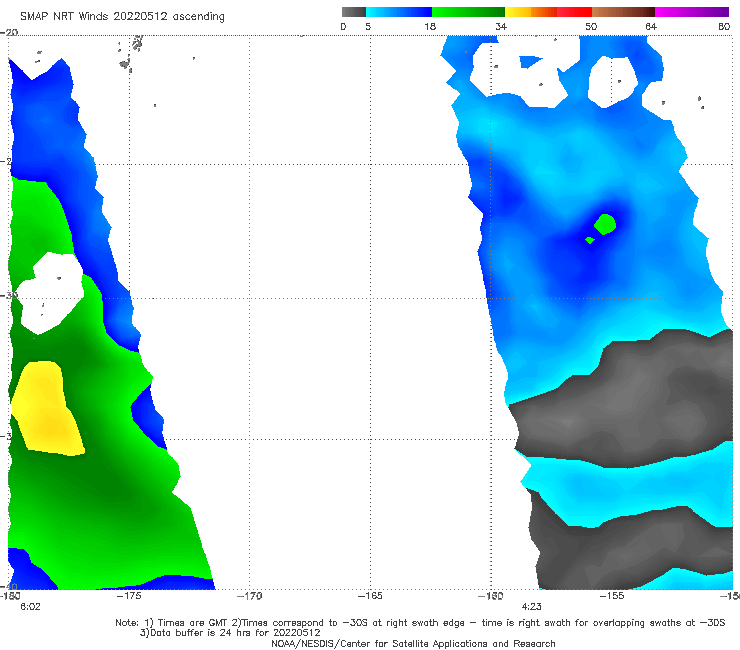
Task: Click the longitude label '-155'
Action: (612, 596)
